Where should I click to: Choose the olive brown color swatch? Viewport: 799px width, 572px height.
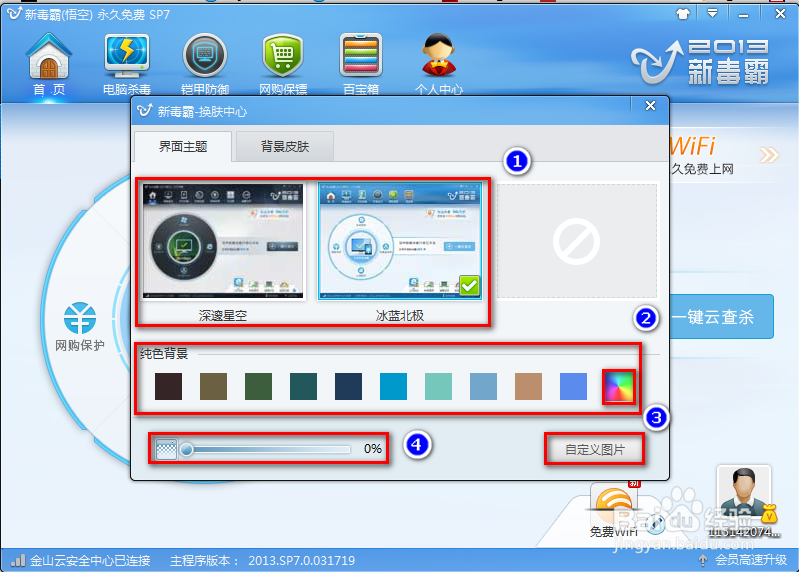coord(214,386)
